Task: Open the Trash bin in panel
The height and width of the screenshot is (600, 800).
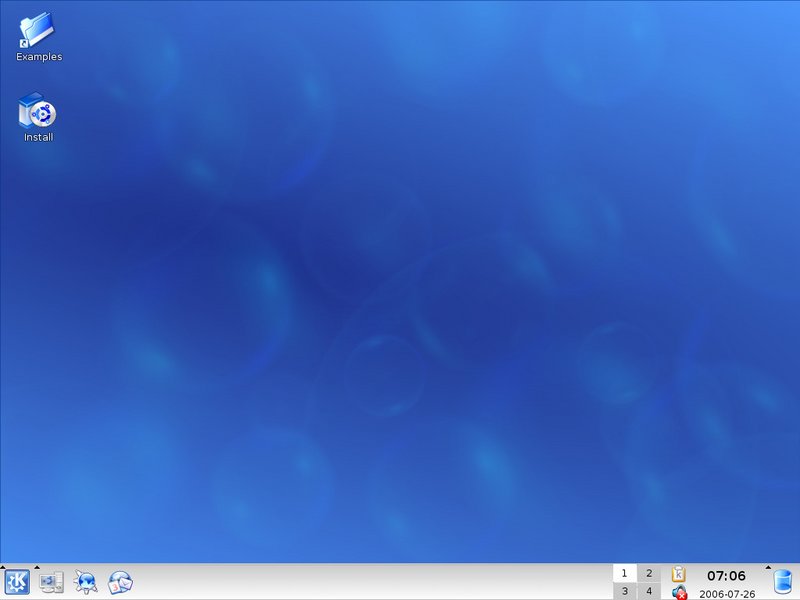Action: point(783,582)
